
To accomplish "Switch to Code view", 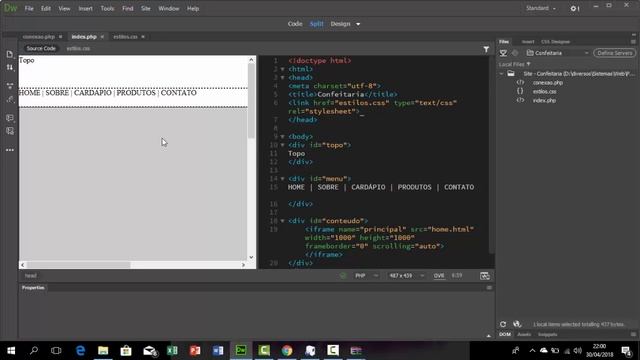I will (x=295, y=24).
